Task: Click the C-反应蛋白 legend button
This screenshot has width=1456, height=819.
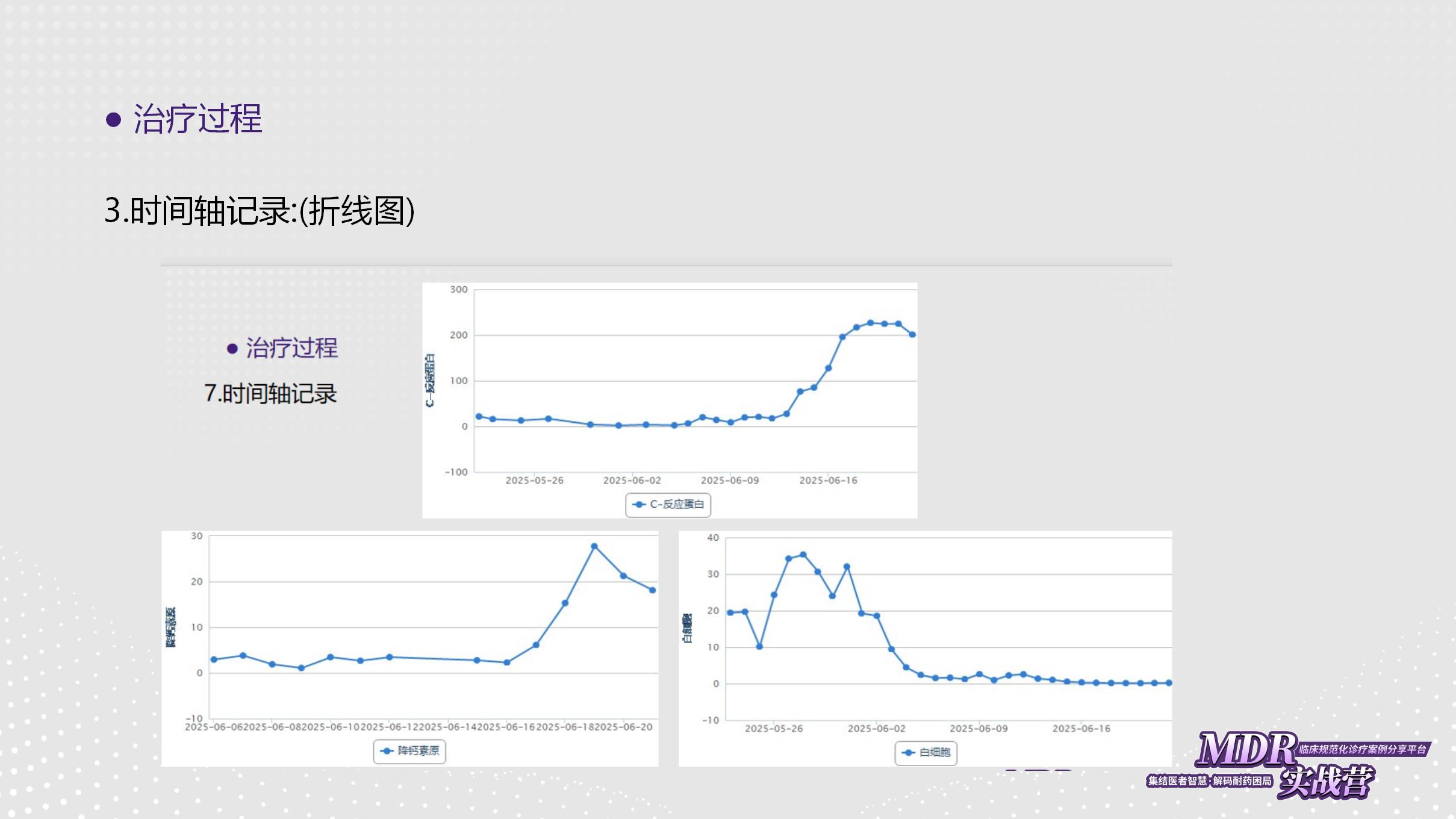Action: [668, 505]
